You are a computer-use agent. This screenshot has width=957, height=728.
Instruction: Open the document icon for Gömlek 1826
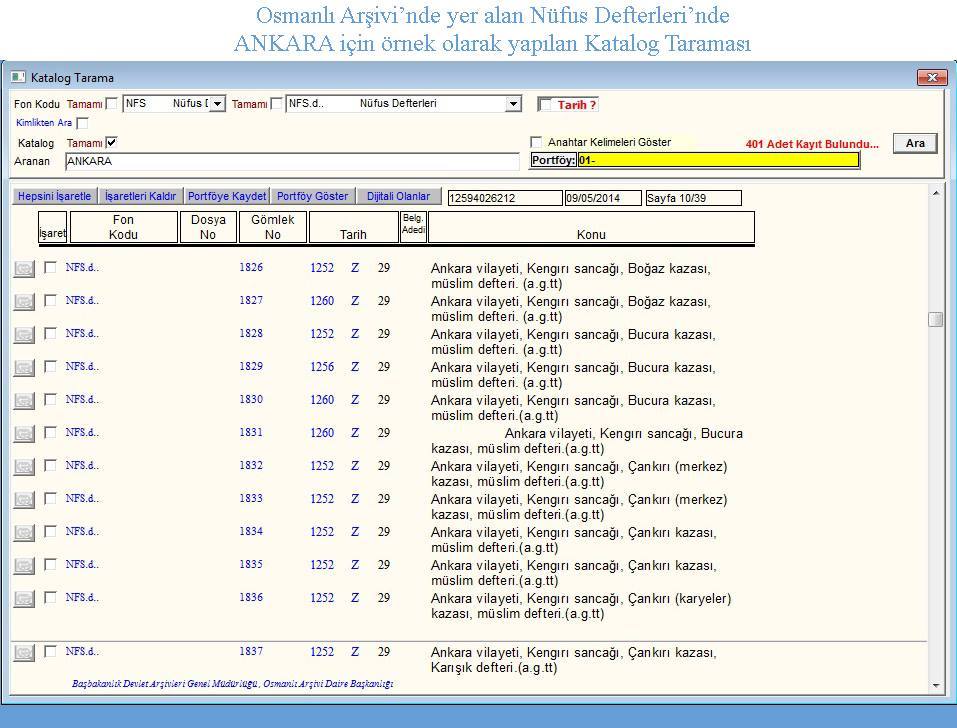[24, 268]
